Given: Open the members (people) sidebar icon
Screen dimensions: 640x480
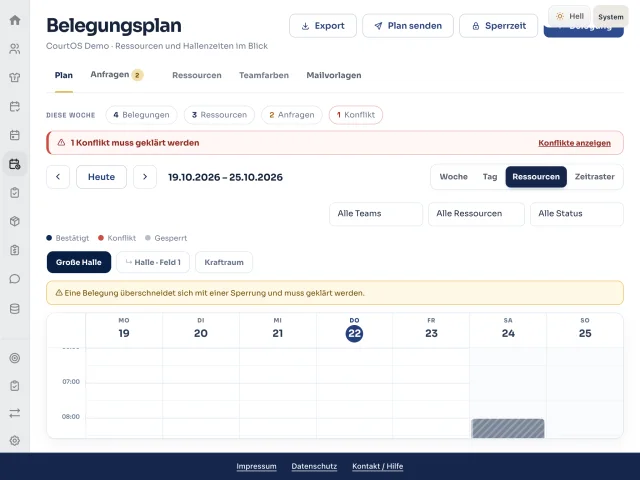Looking at the screenshot, I should point(15,49).
